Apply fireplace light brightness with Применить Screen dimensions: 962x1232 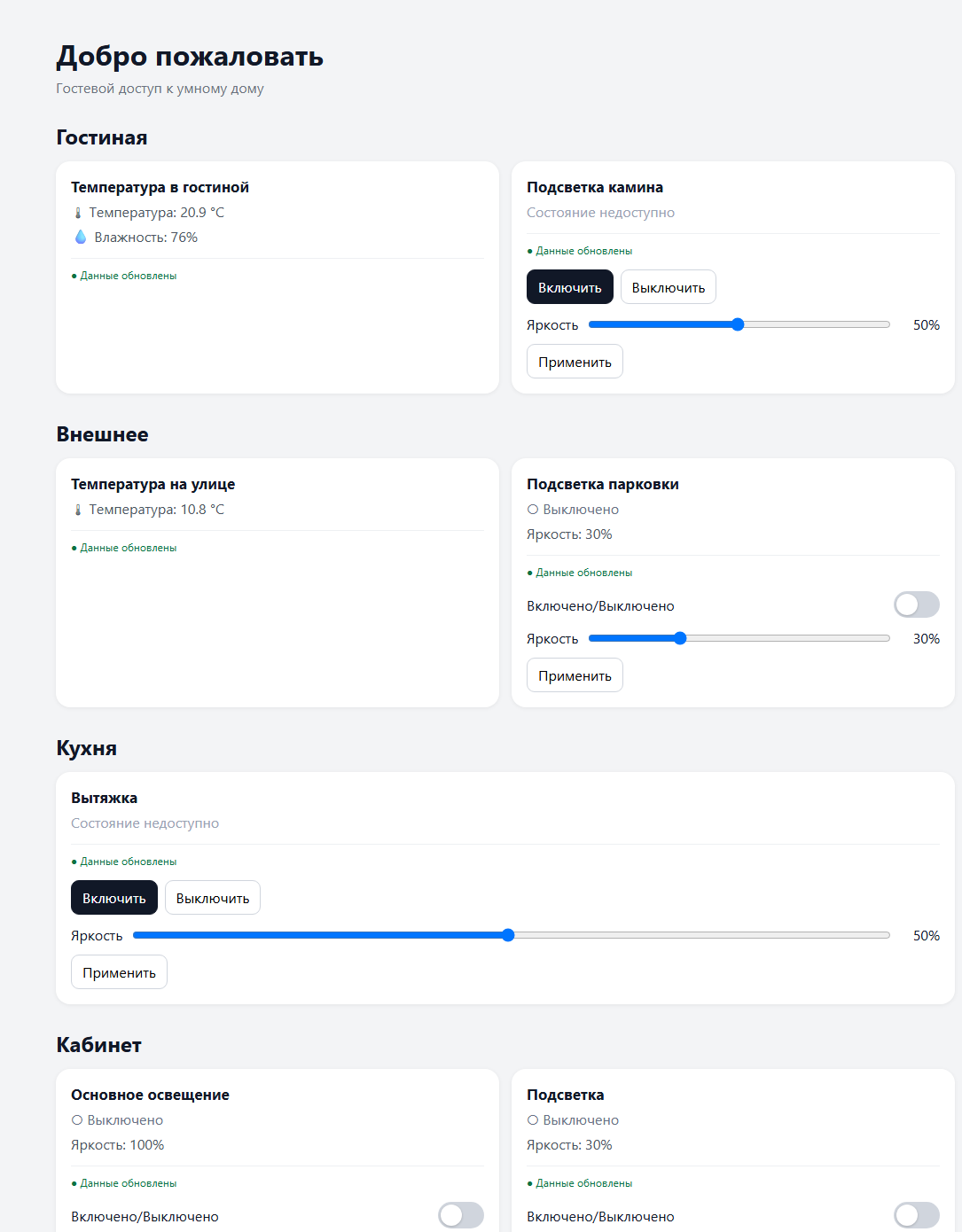575,362
